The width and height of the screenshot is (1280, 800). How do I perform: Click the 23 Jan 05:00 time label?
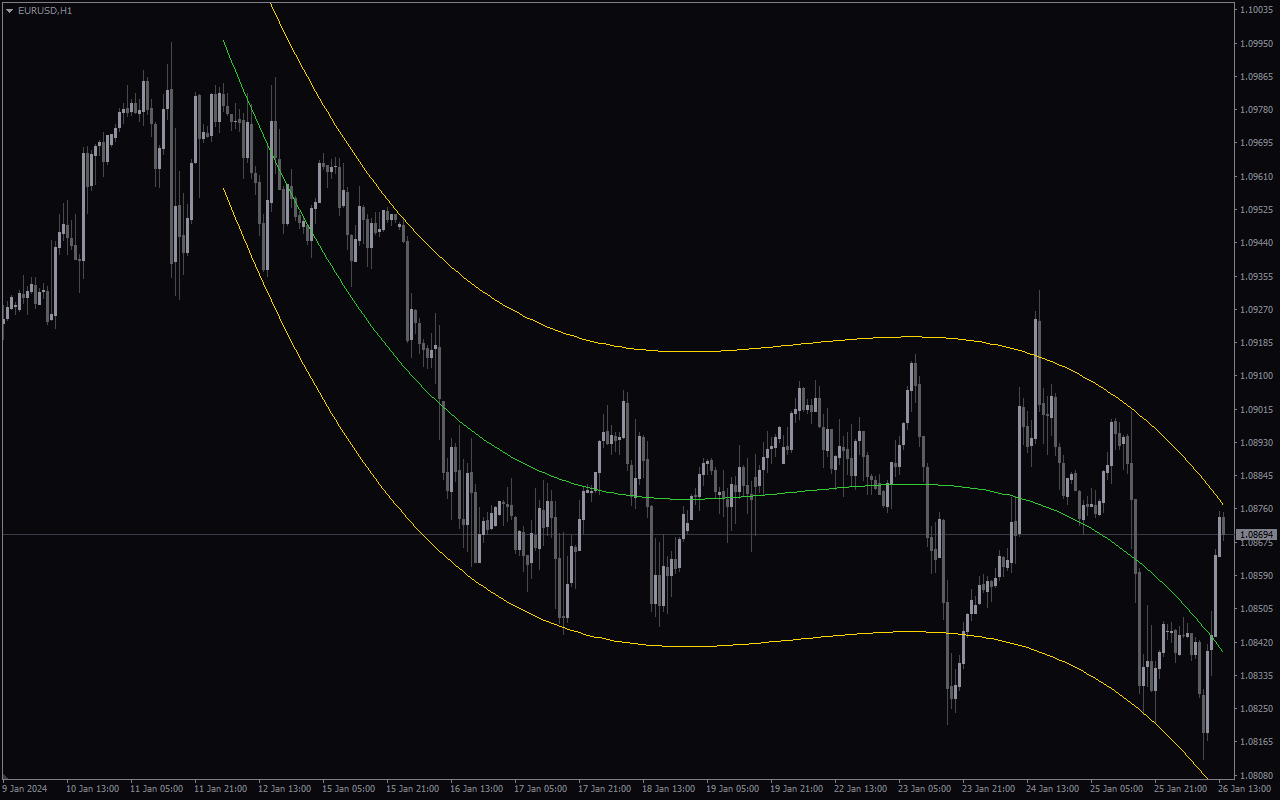pos(925,789)
